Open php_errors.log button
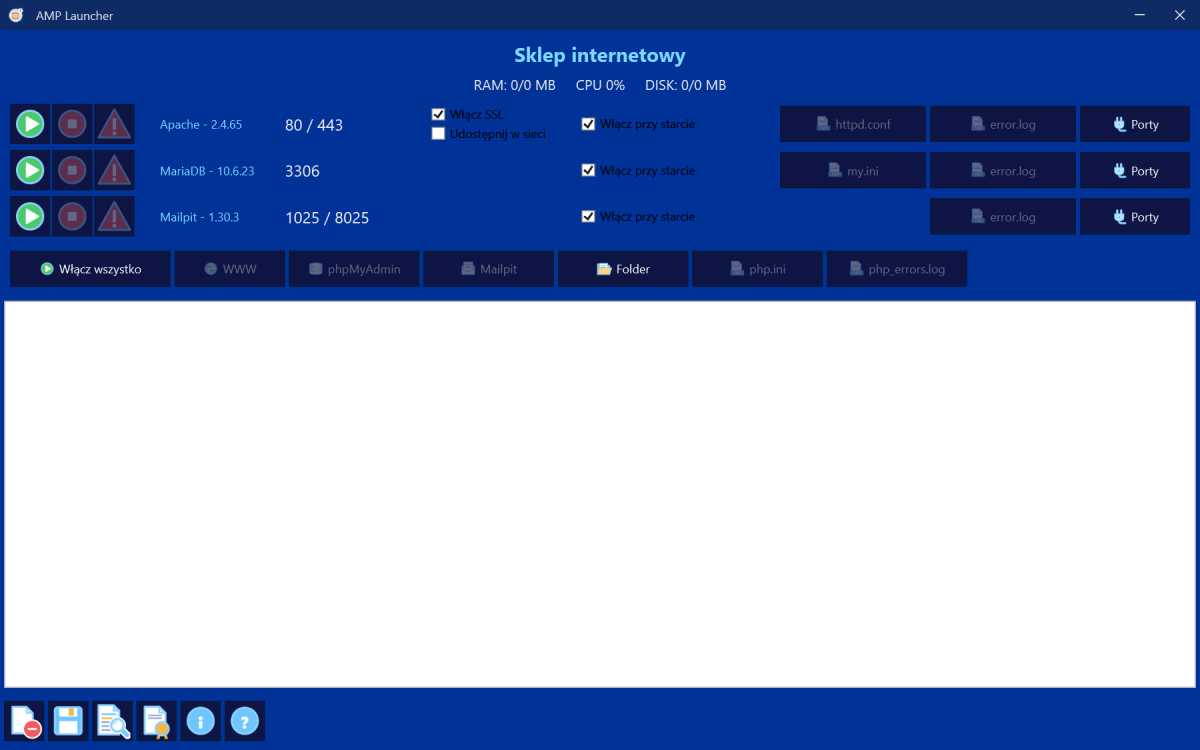Viewport: 1200px width, 750px height. 897,269
